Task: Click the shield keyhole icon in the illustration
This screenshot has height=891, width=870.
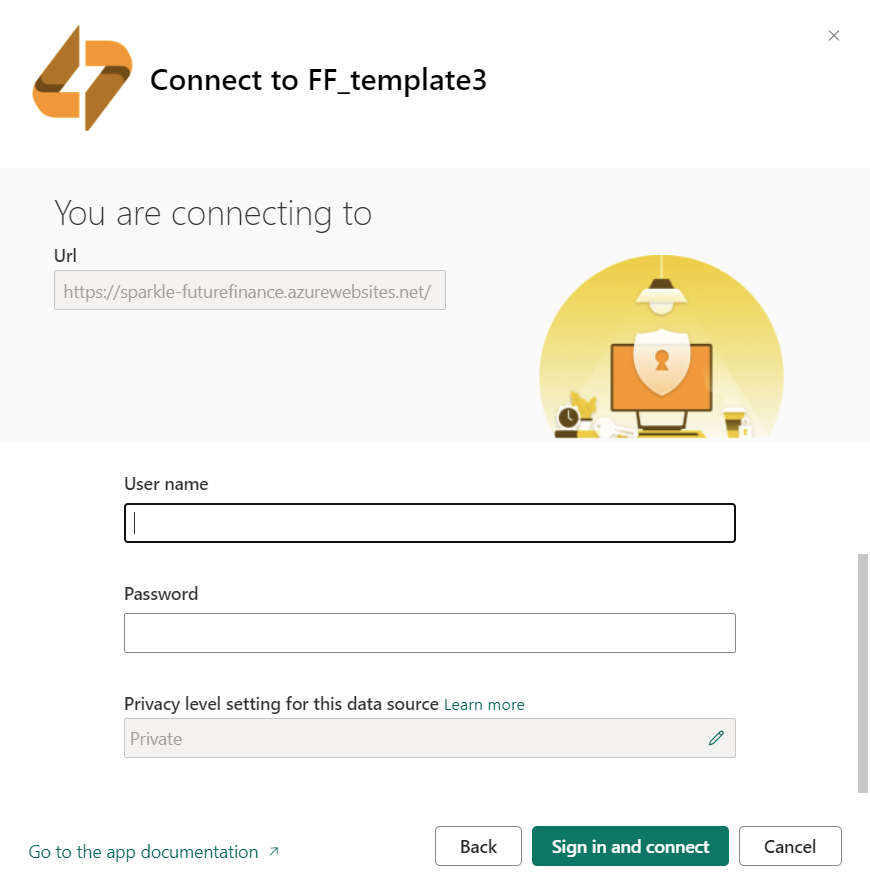Action: click(661, 361)
